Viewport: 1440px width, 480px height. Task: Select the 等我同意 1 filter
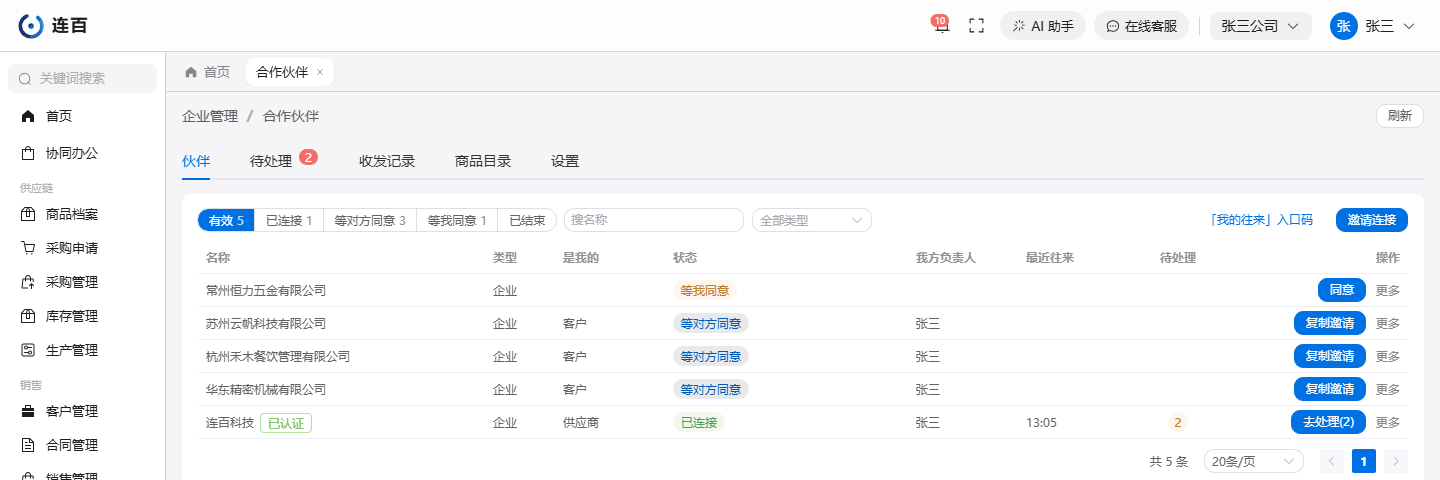[x=457, y=220]
